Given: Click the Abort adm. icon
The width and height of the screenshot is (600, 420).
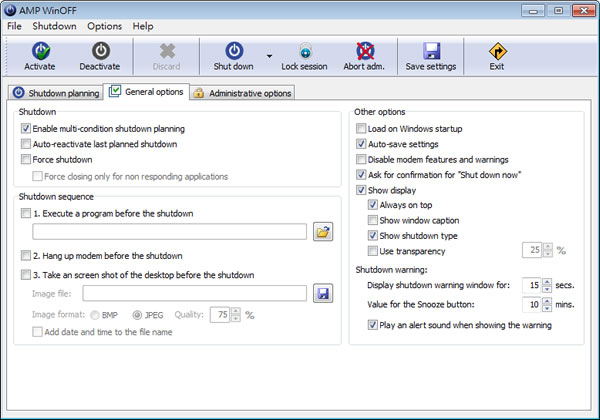Looking at the screenshot, I should (x=365, y=51).
